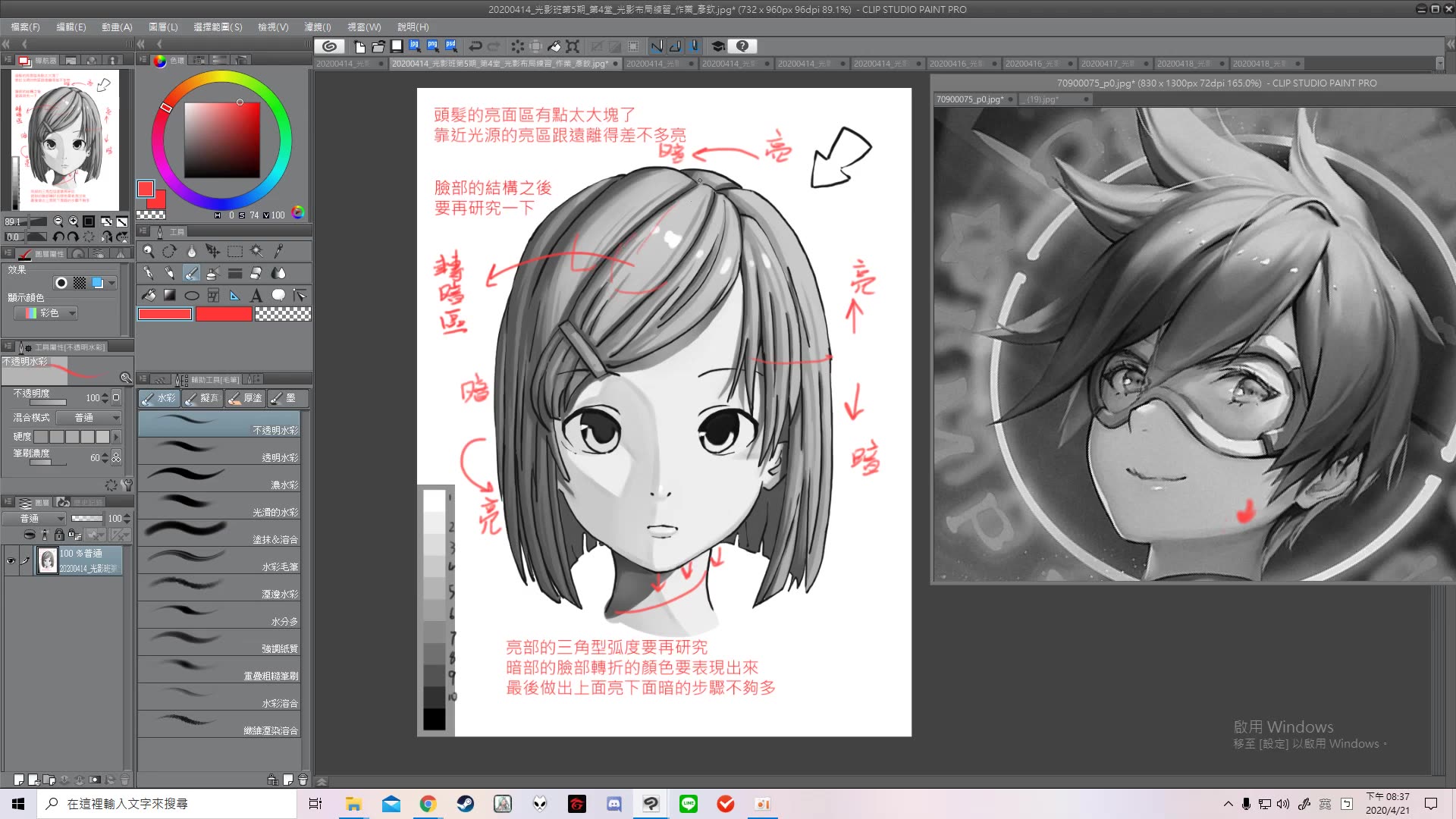1456x819 pixels.
Task: Open the Color wheel palette menu icon
Action: (143, 60)
